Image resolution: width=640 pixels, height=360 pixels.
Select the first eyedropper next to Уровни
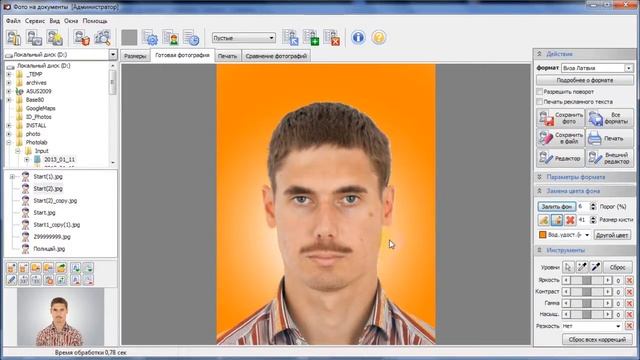[582, 267]
